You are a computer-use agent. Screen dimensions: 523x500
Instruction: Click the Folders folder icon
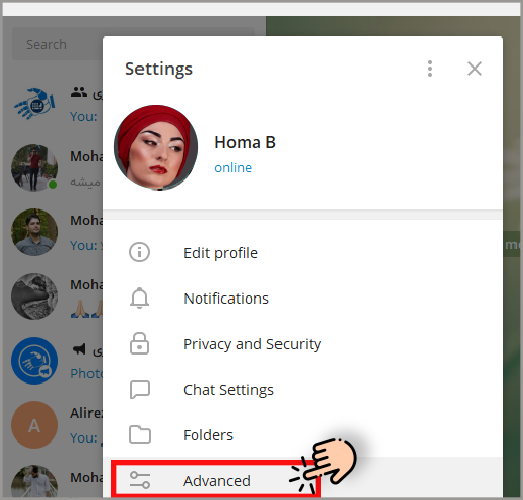[x=139, y=435]
